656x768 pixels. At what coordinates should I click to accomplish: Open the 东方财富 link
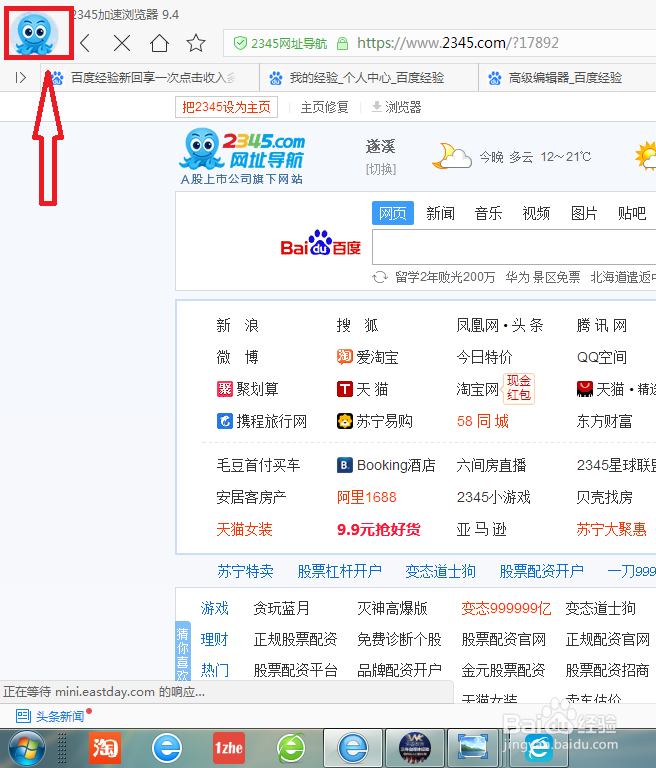click(x=604, y=421)
